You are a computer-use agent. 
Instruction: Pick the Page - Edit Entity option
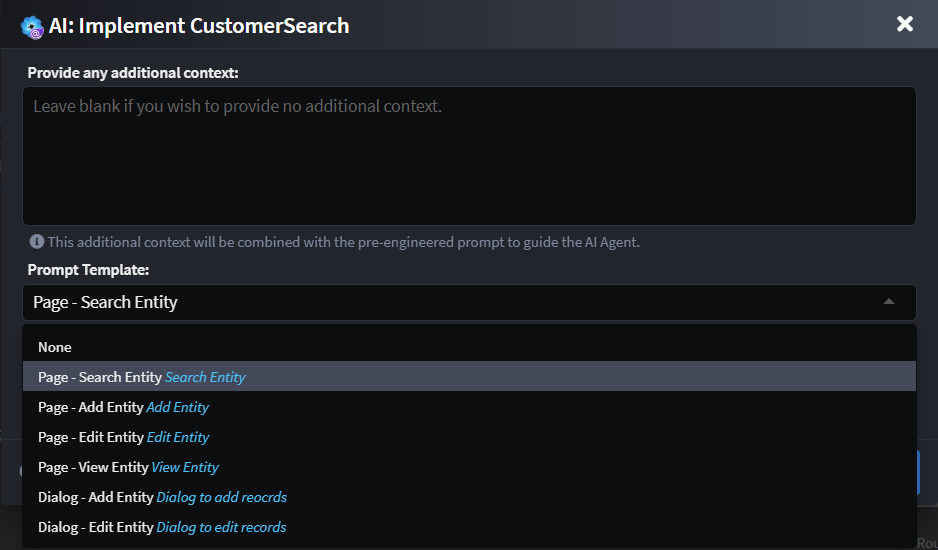click(x=91, y=437)
